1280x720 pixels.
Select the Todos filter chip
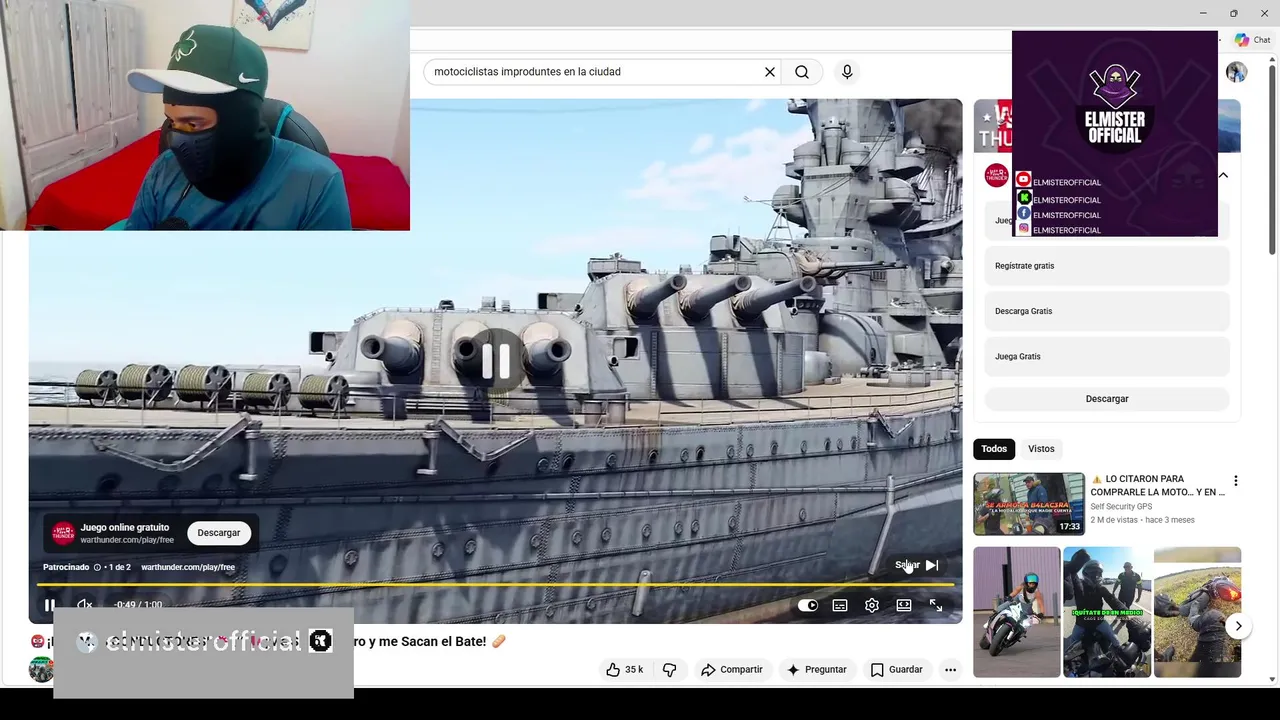pyautogui.click(x=994, y=449)
